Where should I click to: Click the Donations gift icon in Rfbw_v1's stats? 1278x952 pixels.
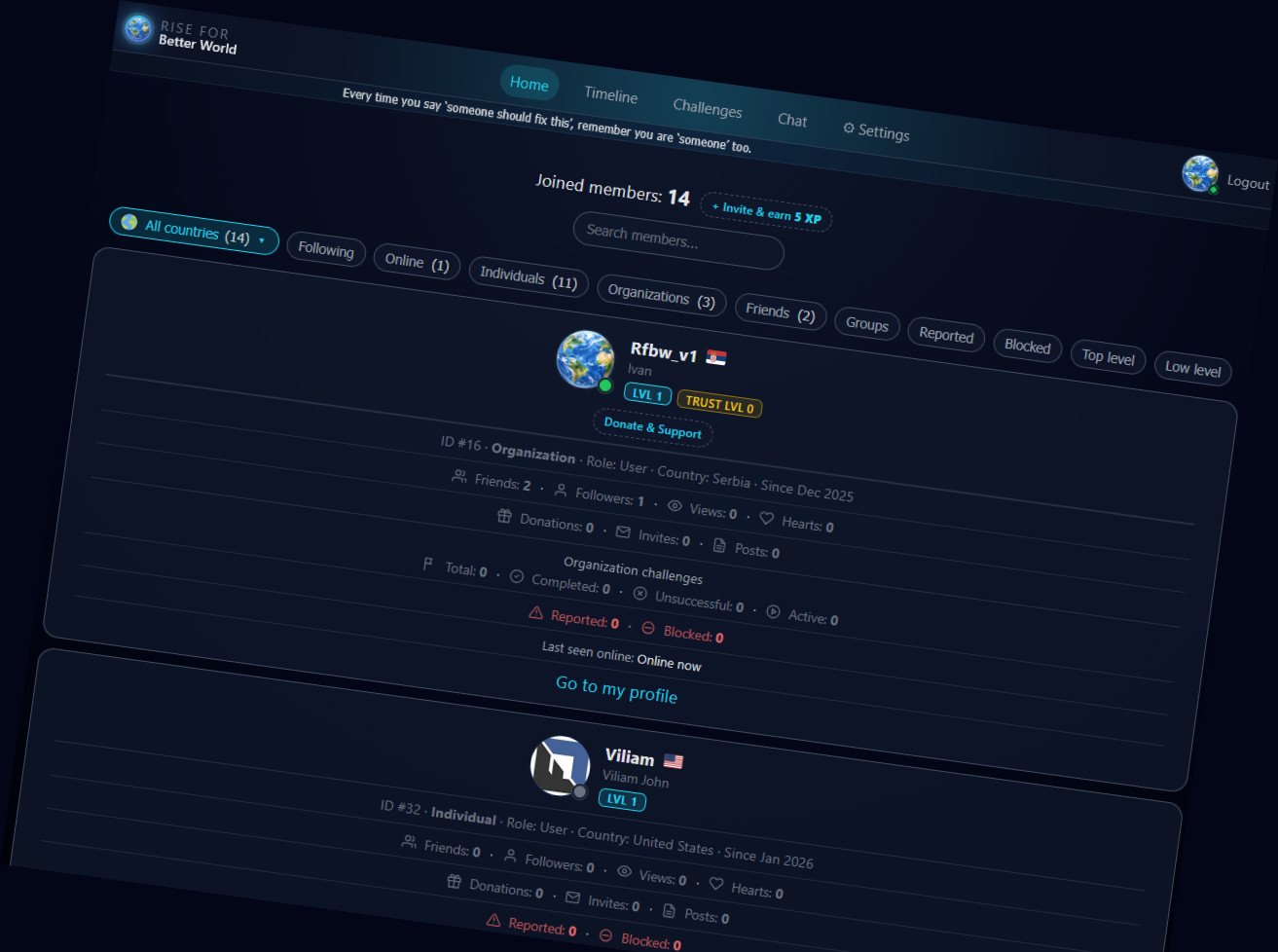point(504,517)
